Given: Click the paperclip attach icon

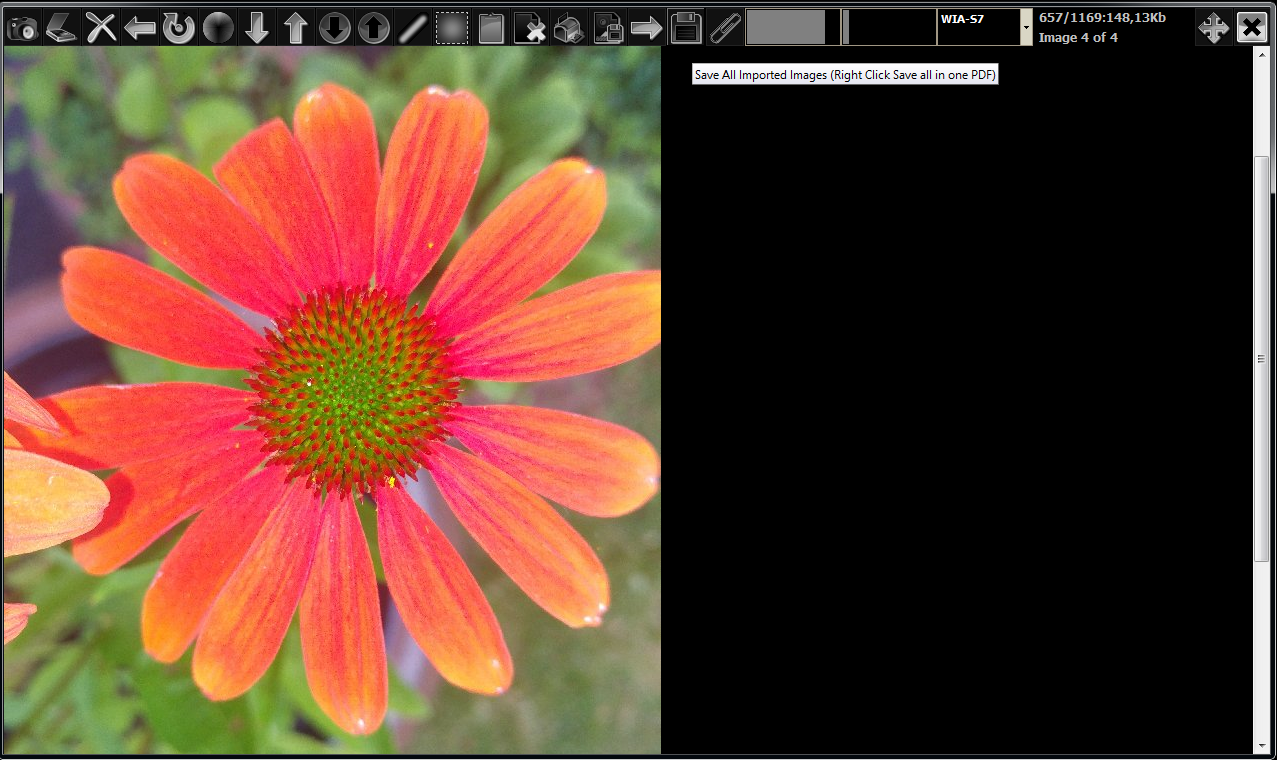Looking at the screenshot, I should pyautogui.click(x=725, y=28).
